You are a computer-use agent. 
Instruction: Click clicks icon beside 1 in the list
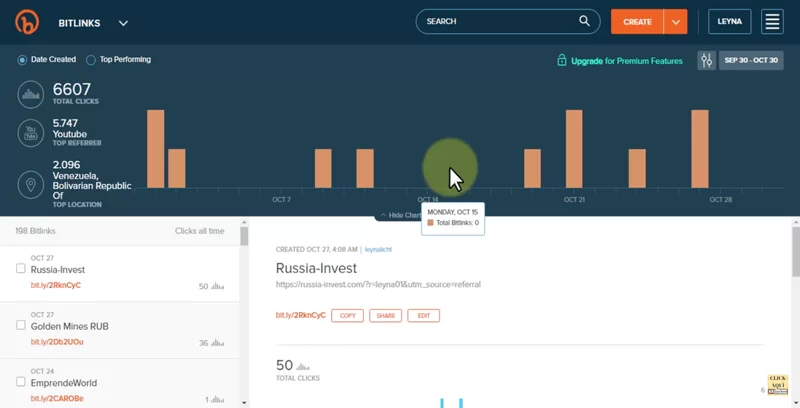tap(218, 399)
